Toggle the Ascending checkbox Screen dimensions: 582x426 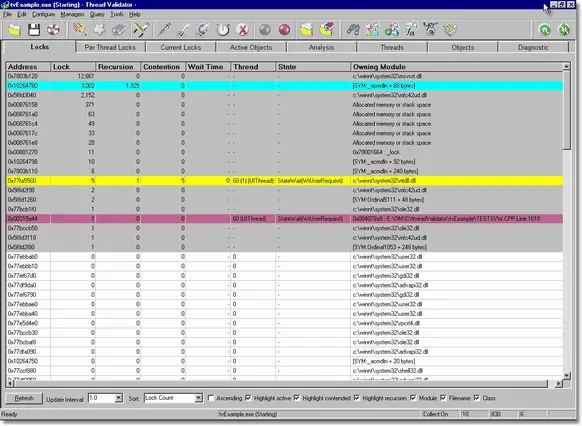tap(211, 398)
